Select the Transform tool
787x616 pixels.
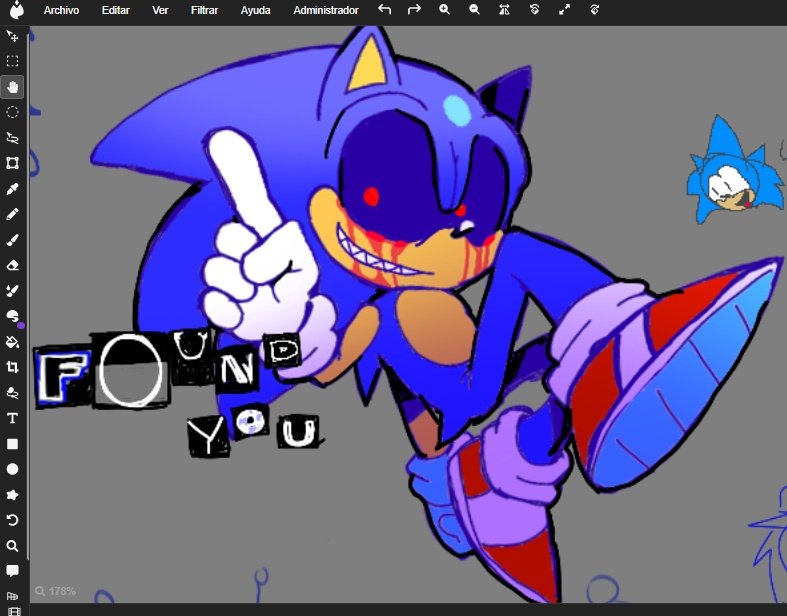click(x=13, y=163)
